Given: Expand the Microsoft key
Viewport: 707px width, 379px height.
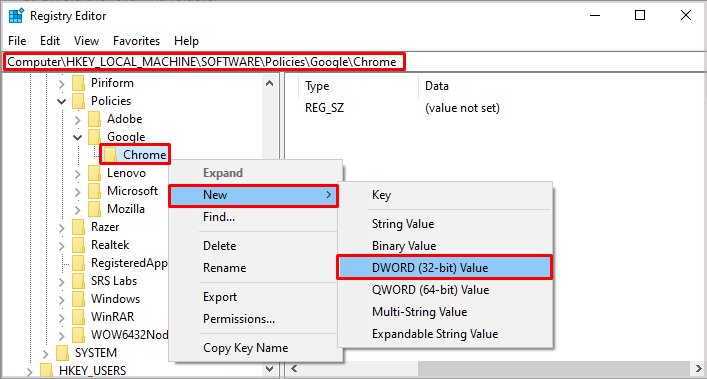Looking at the screenshot, I should [78, 192].
